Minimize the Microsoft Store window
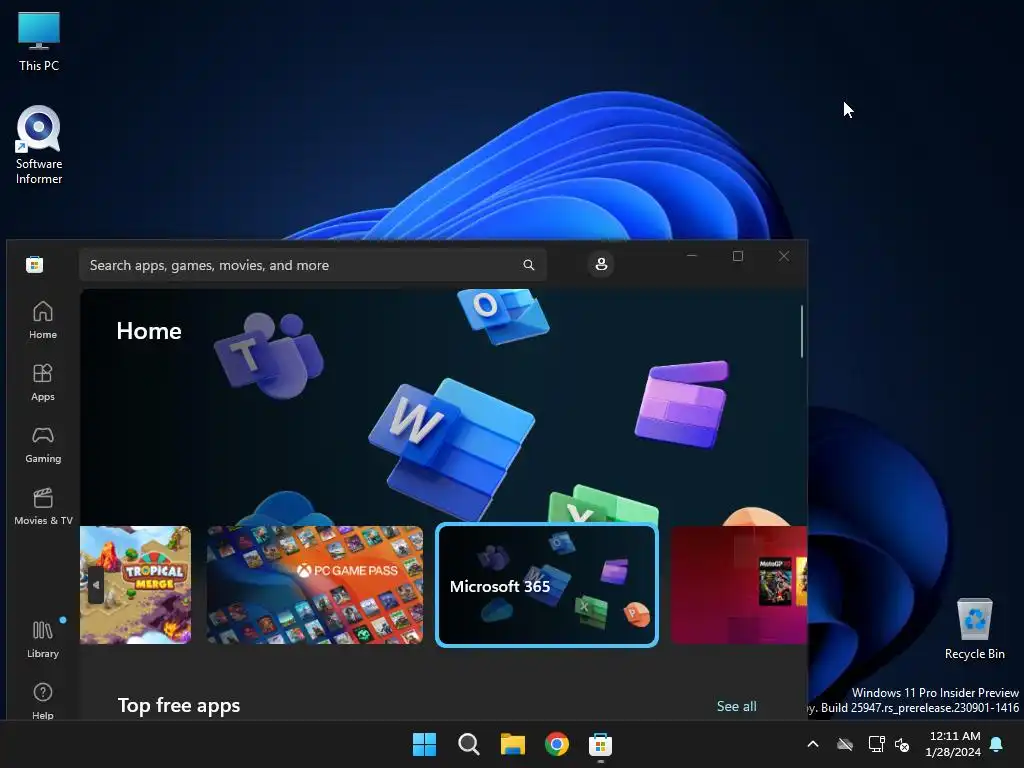 pyautogui.click(x=692, y=256)
